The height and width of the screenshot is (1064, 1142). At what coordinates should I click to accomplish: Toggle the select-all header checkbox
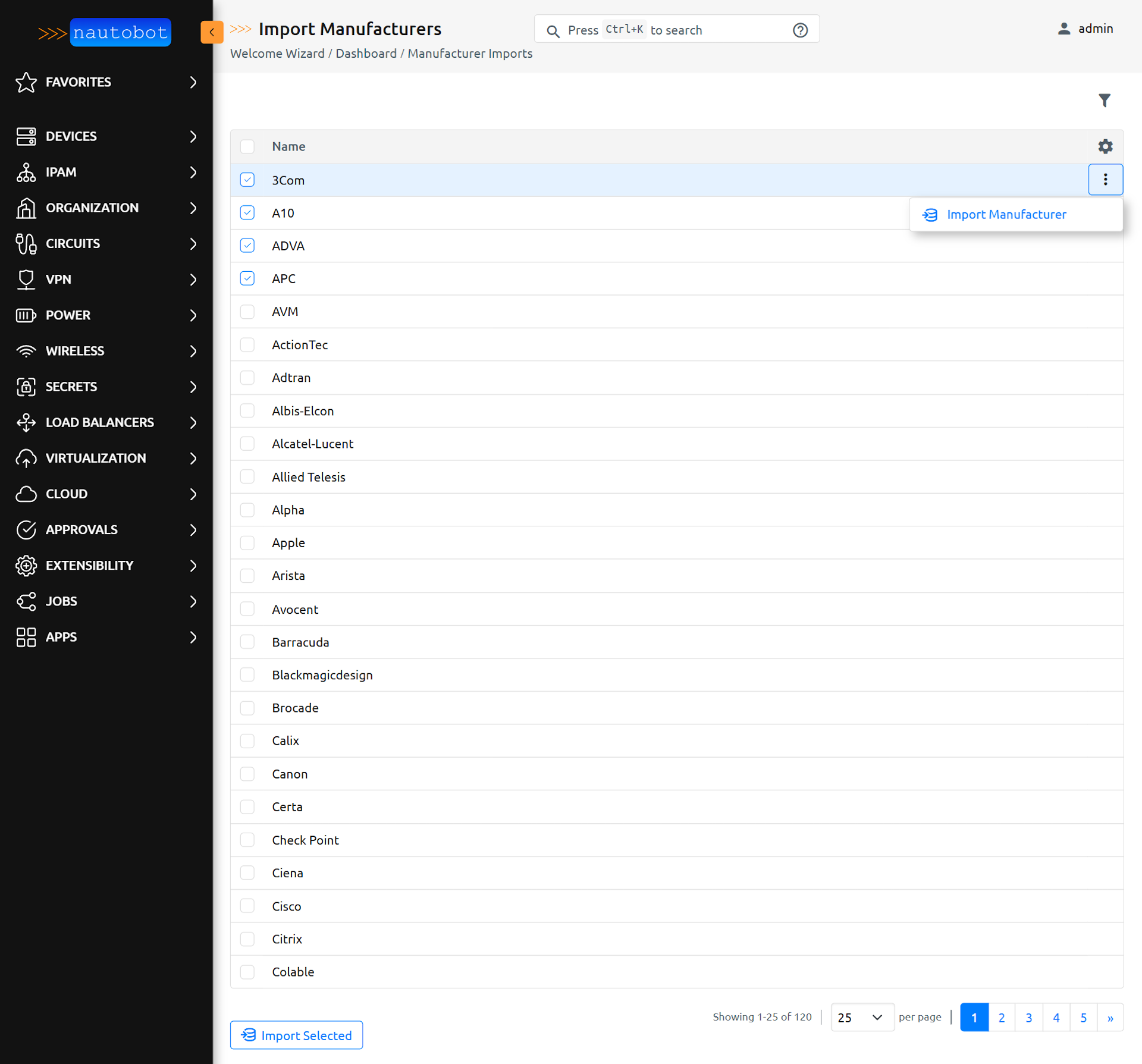point(247,146)
